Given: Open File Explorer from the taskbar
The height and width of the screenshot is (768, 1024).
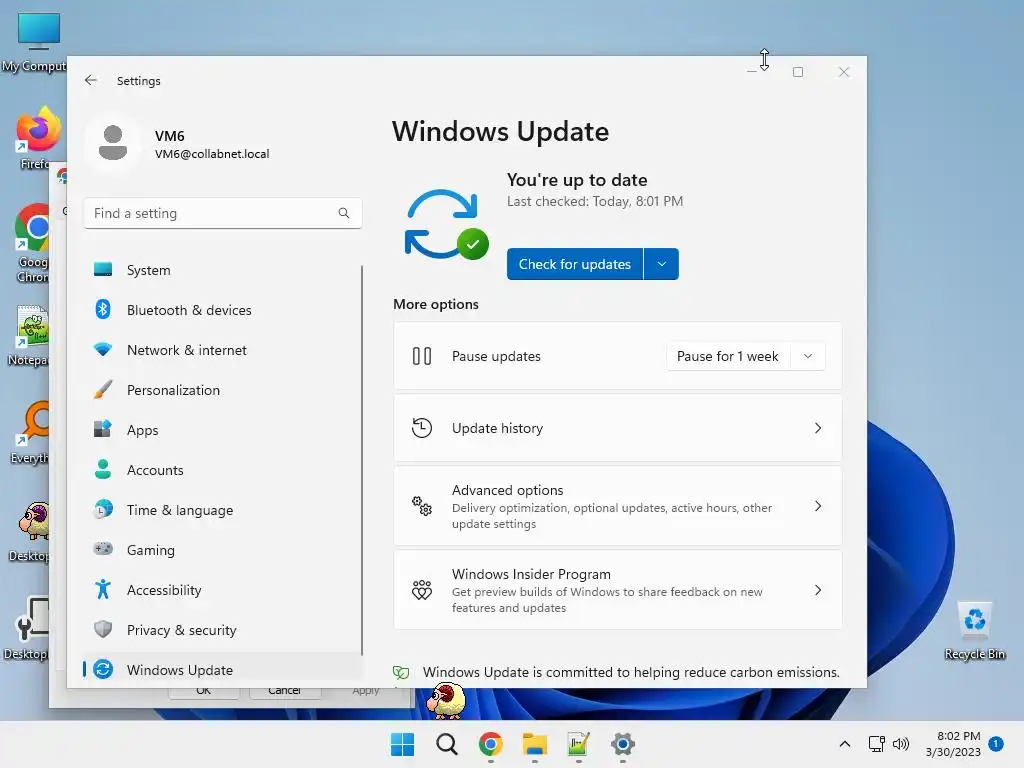Looking at the screenshot, I should coord(535,744).
